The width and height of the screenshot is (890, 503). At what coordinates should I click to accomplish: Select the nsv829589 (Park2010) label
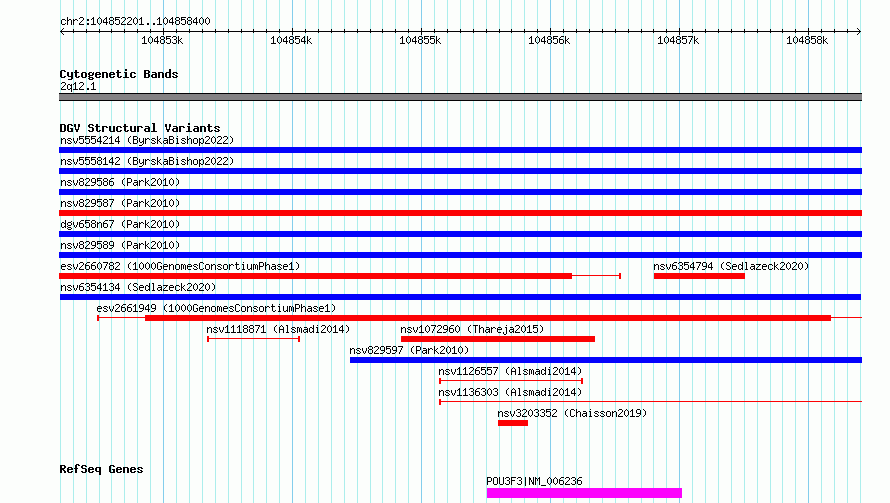[x=120, y=245]
